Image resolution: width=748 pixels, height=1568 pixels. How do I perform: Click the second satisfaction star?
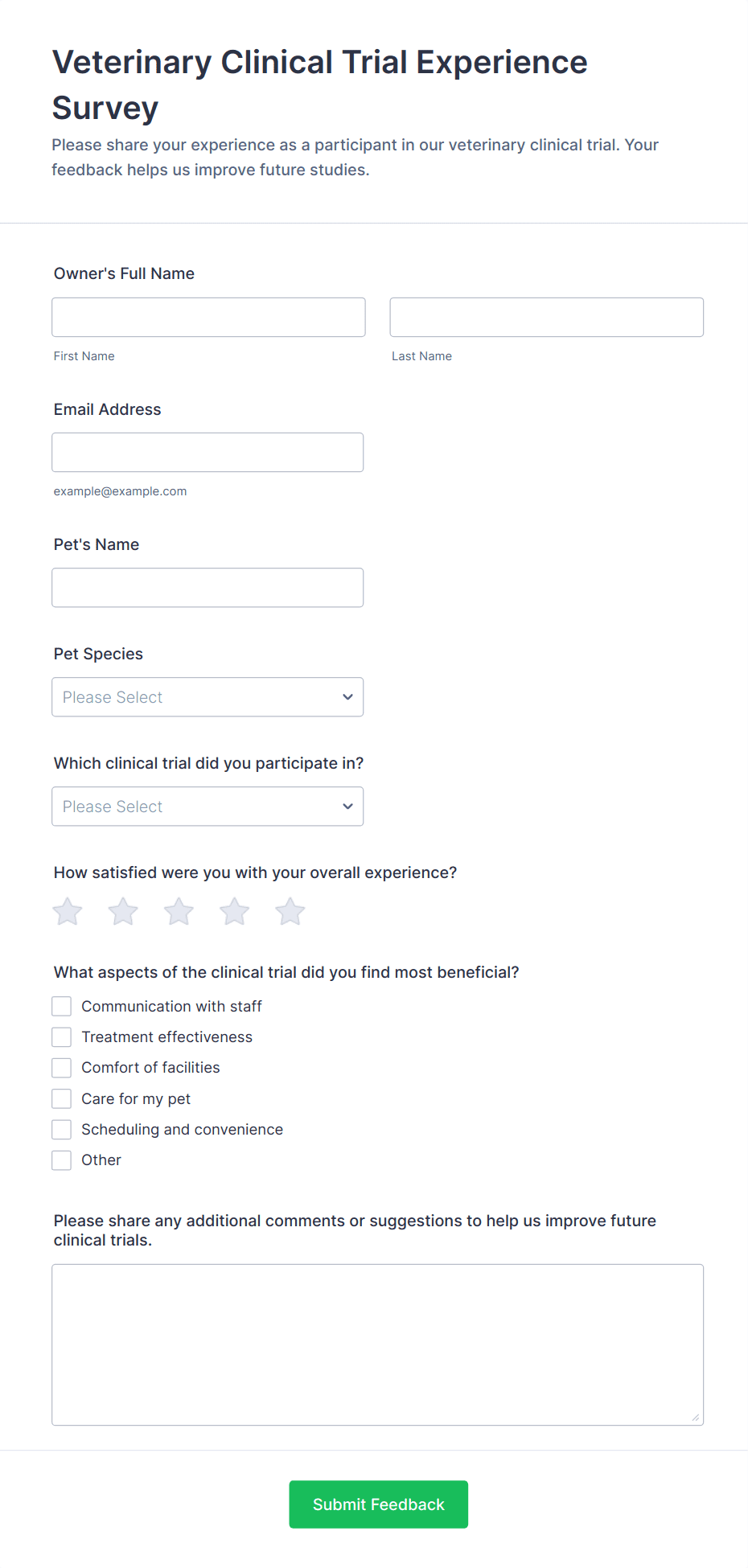[123, 912]
